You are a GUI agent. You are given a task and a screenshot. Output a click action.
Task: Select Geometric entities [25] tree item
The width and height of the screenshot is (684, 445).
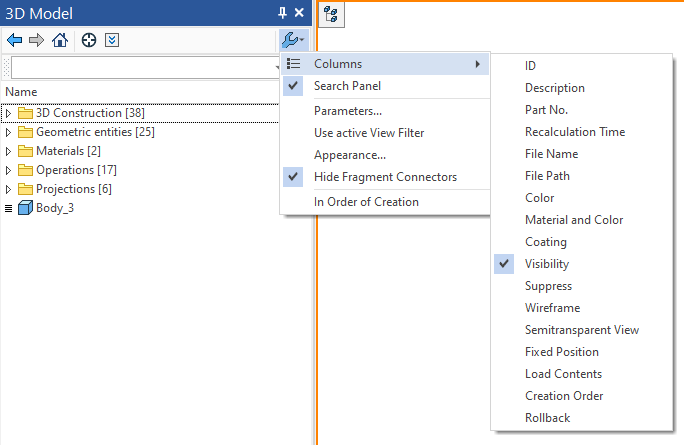click(95, 132)
